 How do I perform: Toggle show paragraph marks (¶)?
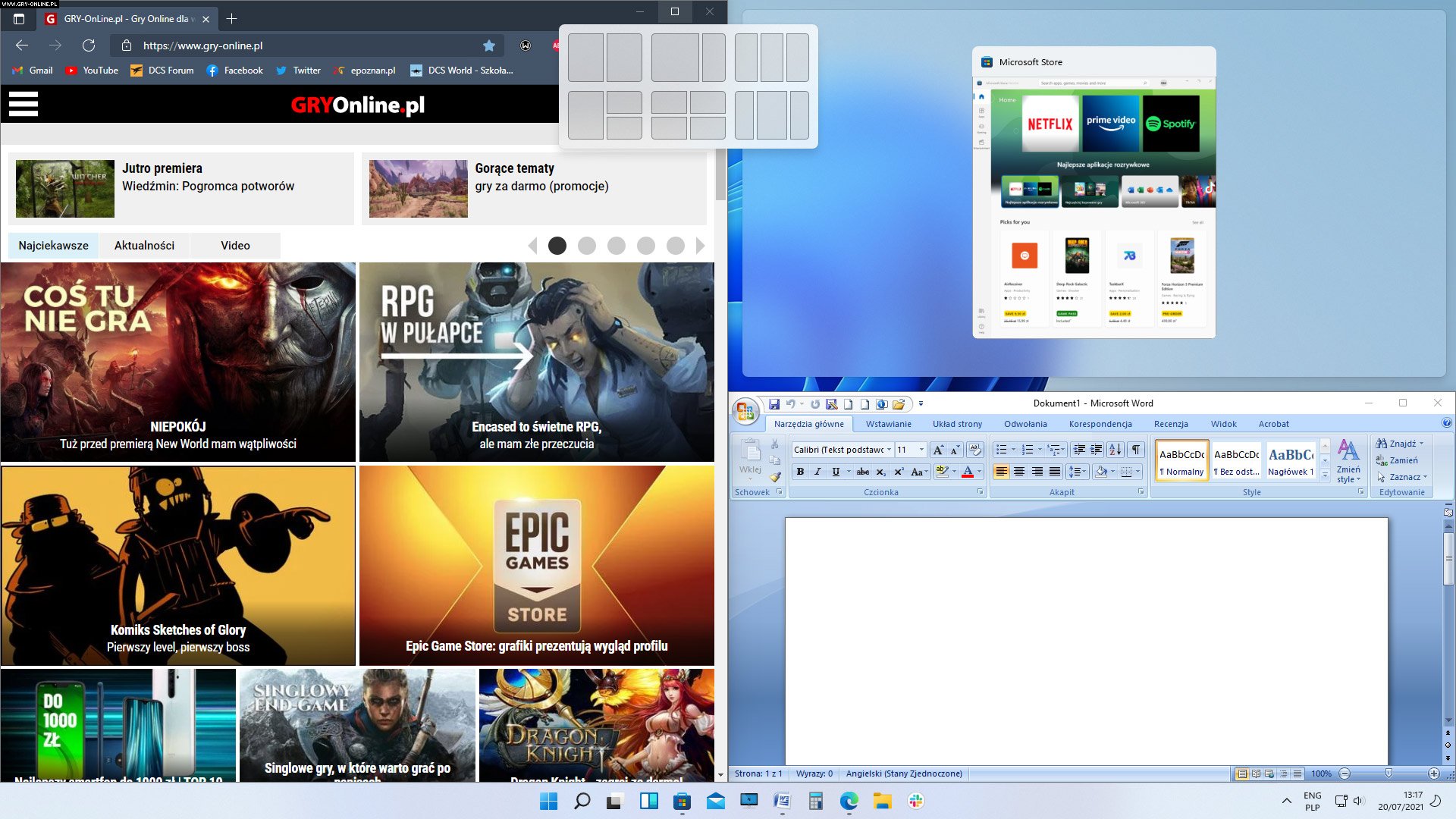1136,450
